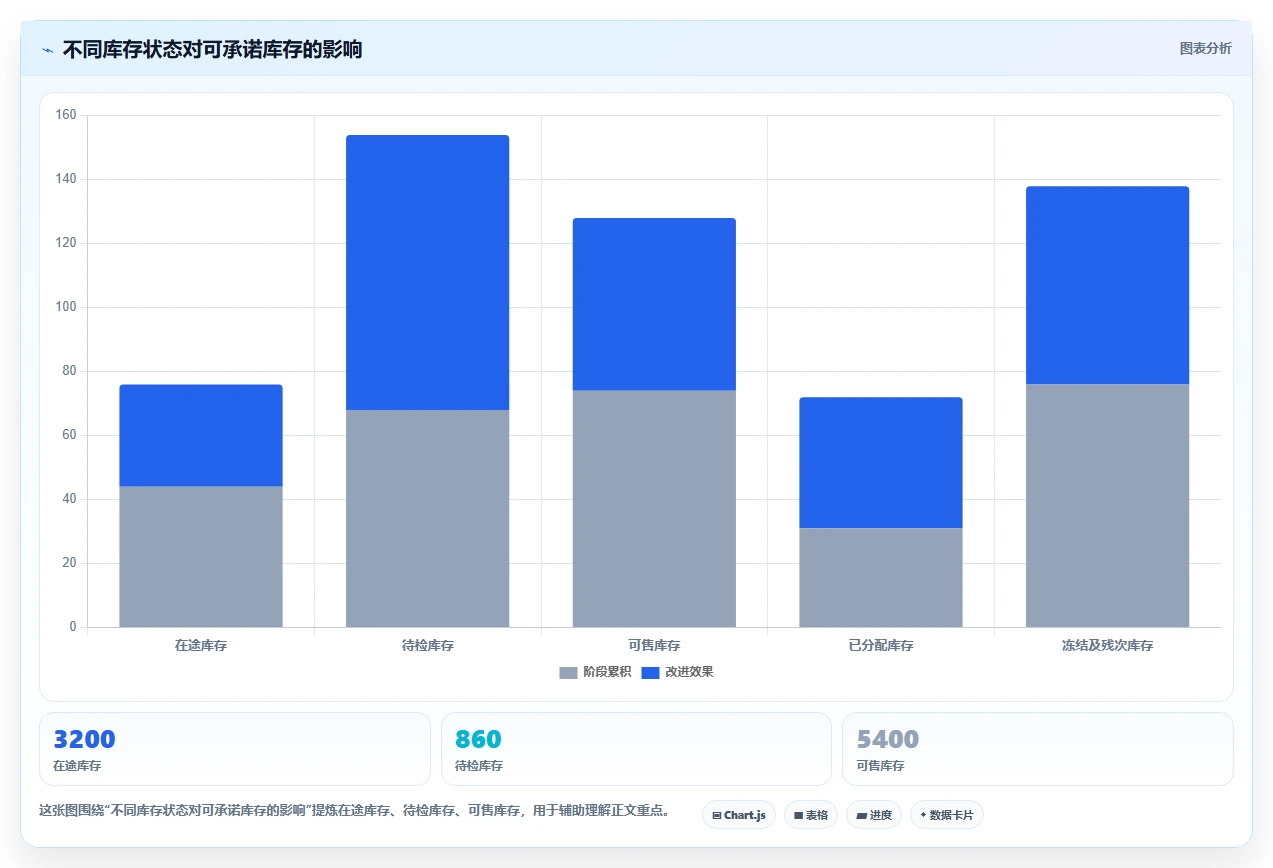This screenshot has height=868, width=1273.
Task: Click the 数据卡片 tag chip
Action: click(946, 815)
